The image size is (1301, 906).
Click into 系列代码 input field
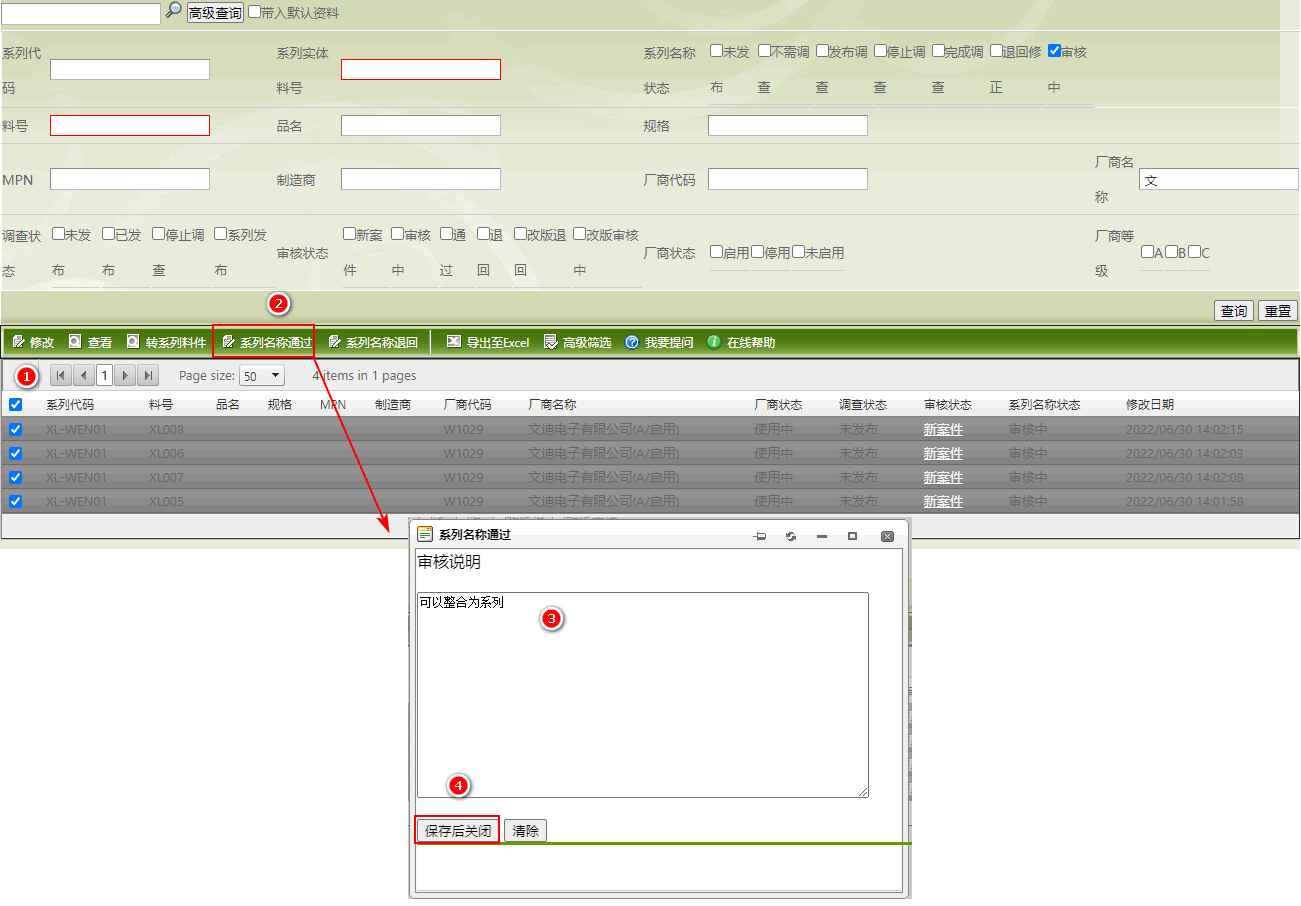(x=130, y=69)
